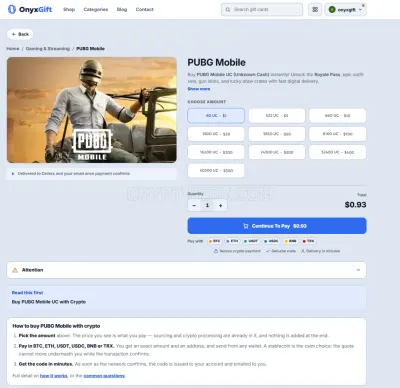The height and width of the screenshot is (388, 400).
Task: Click the Read this first label
Action: point(27,293)
